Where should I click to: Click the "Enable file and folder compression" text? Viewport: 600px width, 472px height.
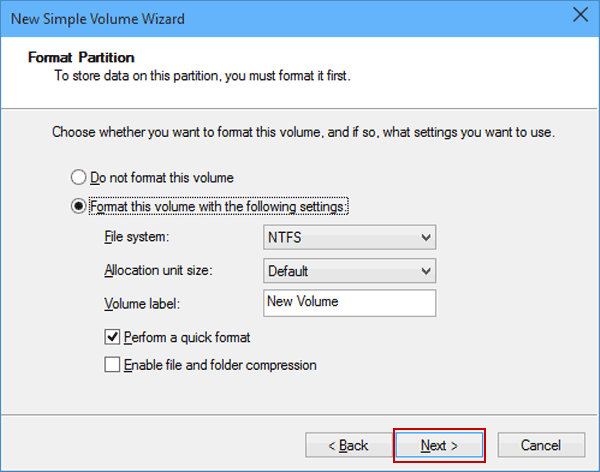click(220, 365)
